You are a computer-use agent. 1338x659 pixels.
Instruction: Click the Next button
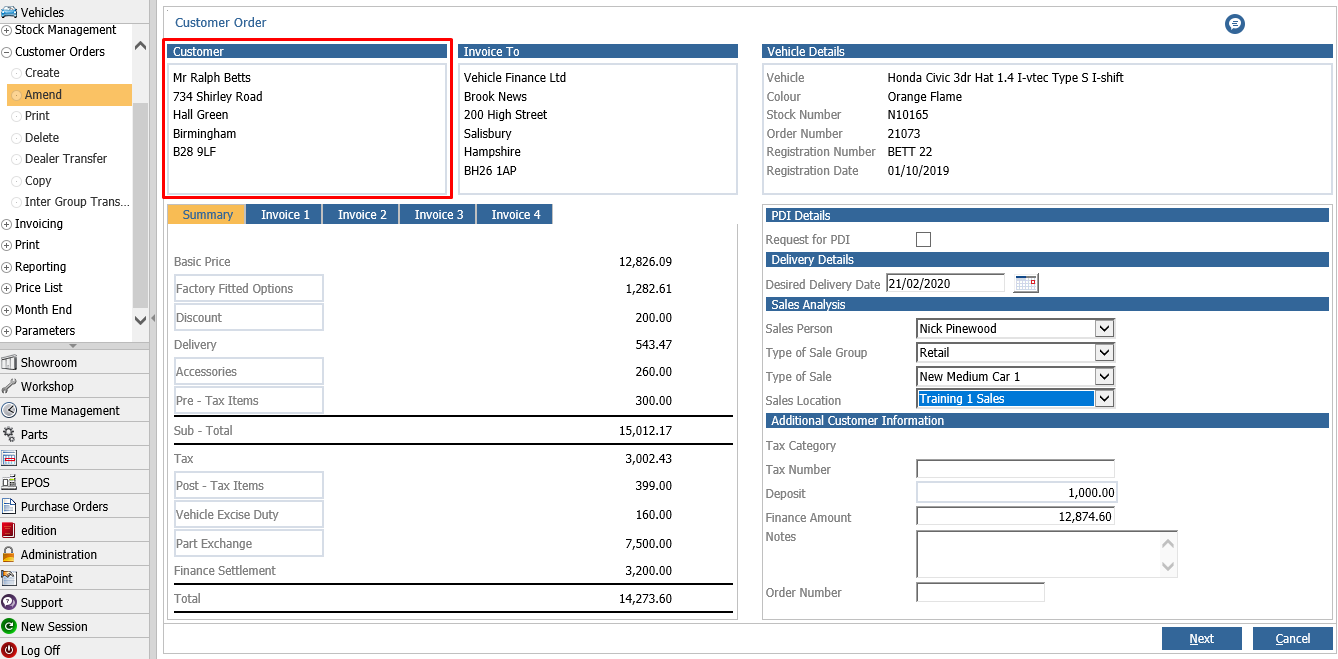[x=1201, y=639]
